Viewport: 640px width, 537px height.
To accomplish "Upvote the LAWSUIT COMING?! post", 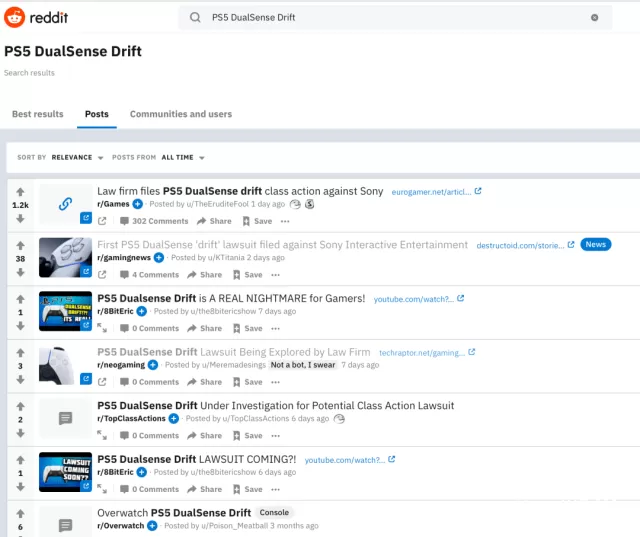I will click(20, 460).
